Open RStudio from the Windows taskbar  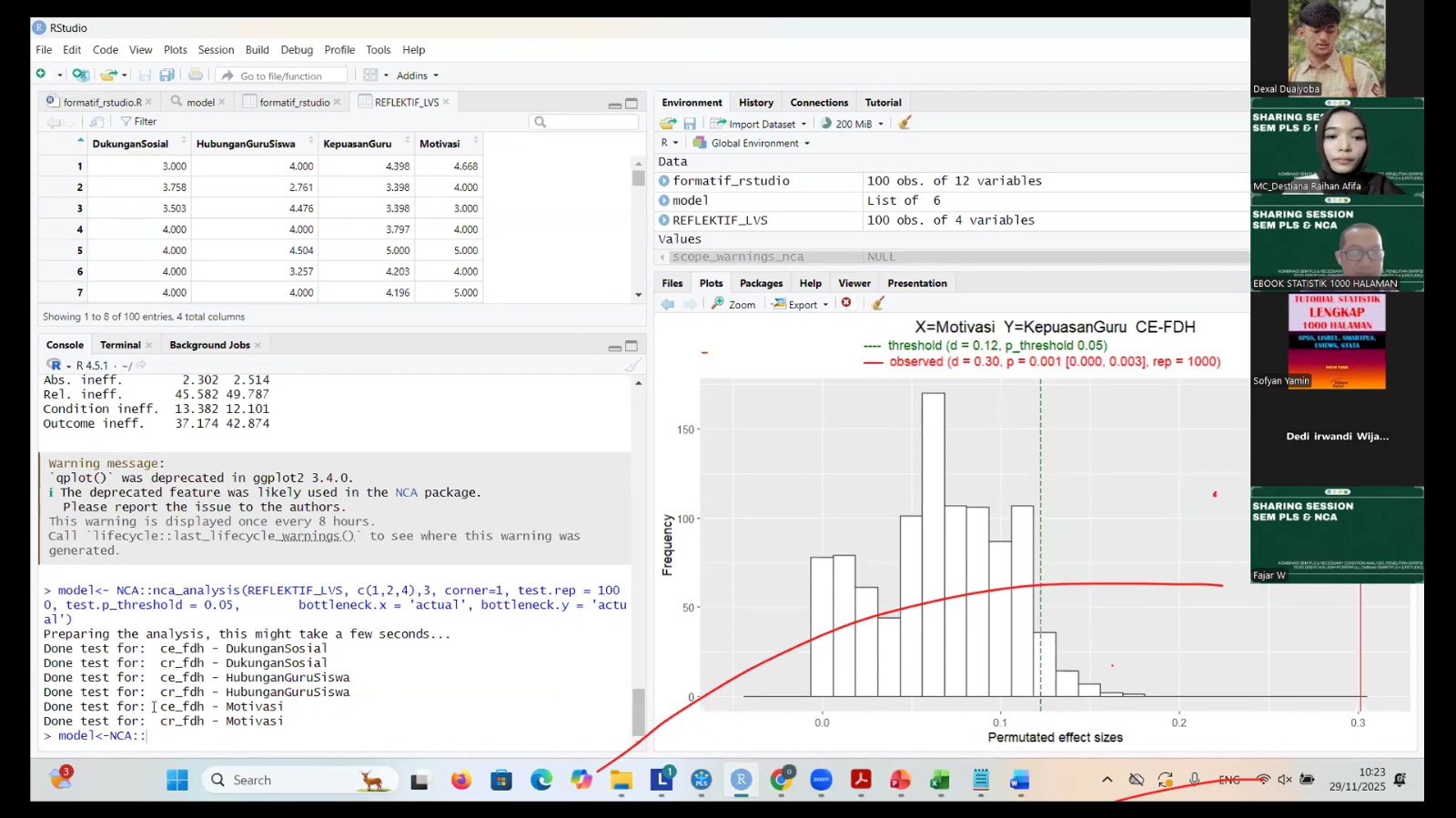741,780
